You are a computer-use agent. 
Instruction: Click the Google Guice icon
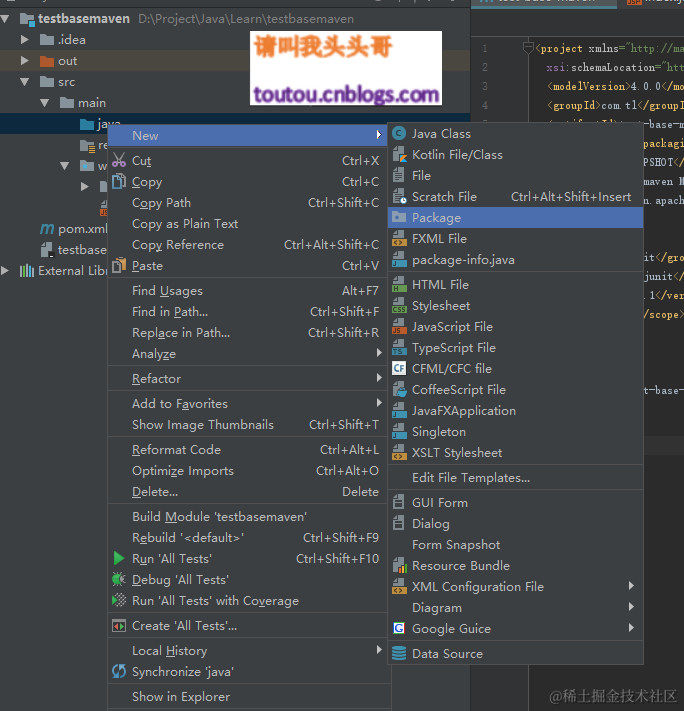pyautogui.click(x=399, y=628)
